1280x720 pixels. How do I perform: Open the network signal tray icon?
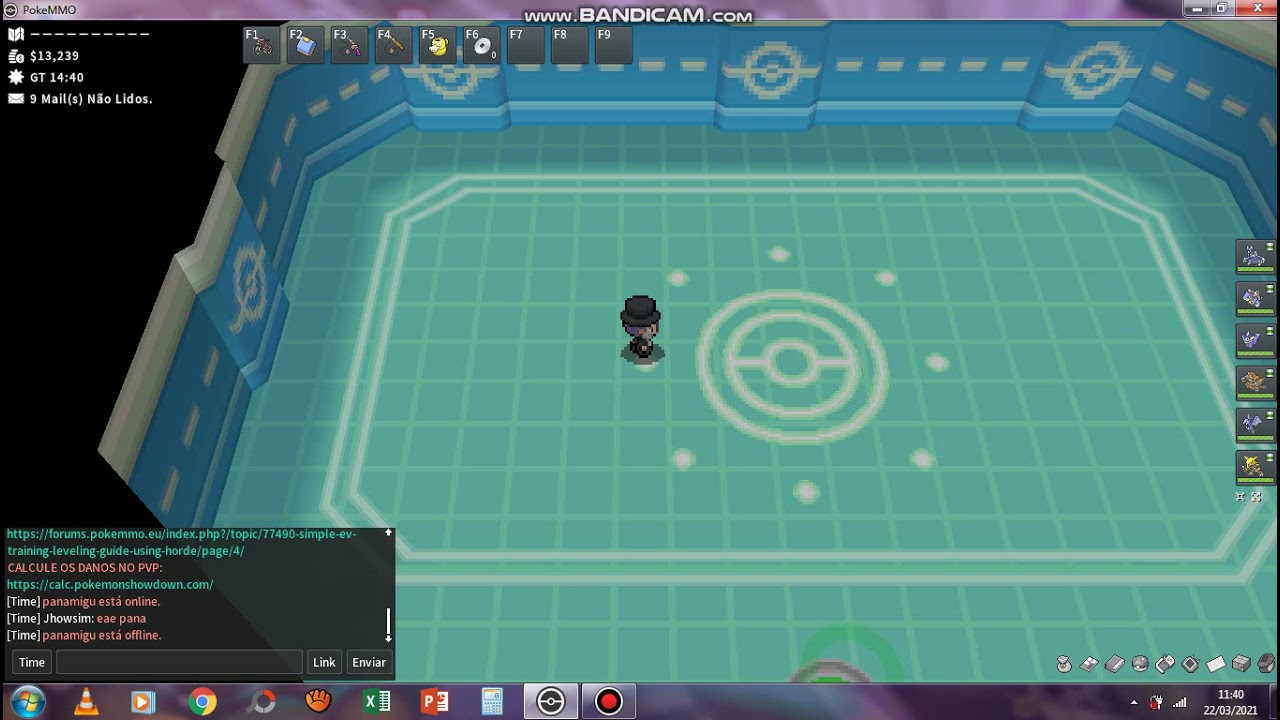(x=1180, y=702)
